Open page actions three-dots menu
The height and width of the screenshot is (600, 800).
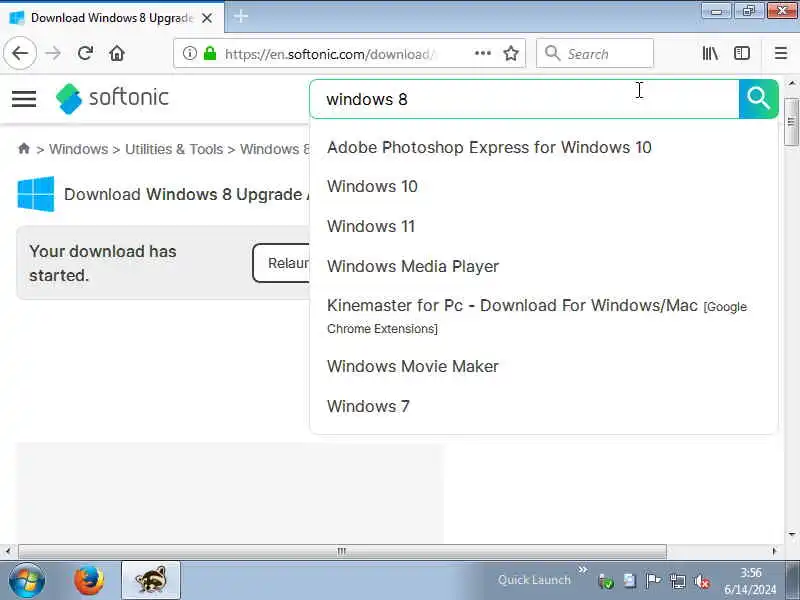pyautogui.click(x=483, y=53)
